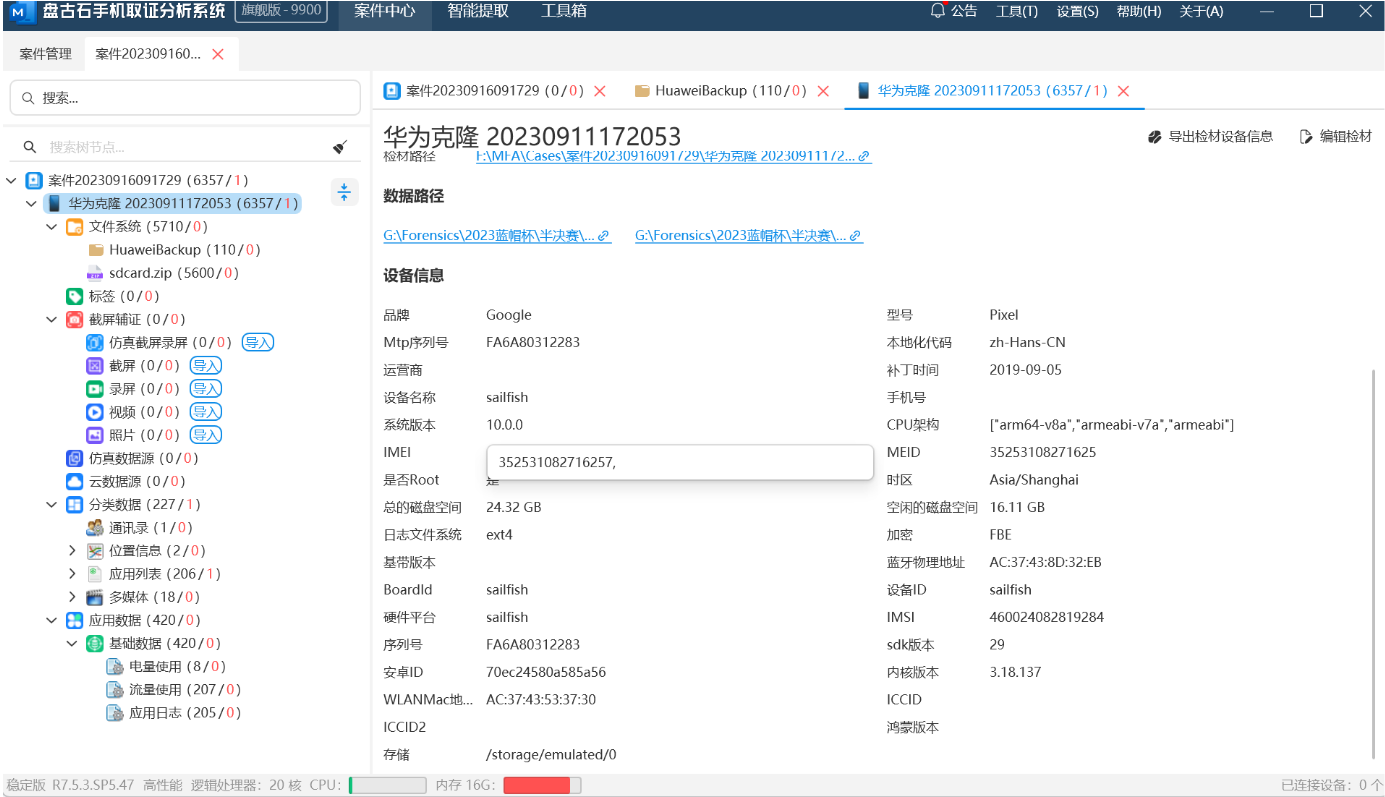The height and width of the screenshot is (797, 1385).
Task: Open the 关于(A) menu
Action: [x=1201, y=12]
